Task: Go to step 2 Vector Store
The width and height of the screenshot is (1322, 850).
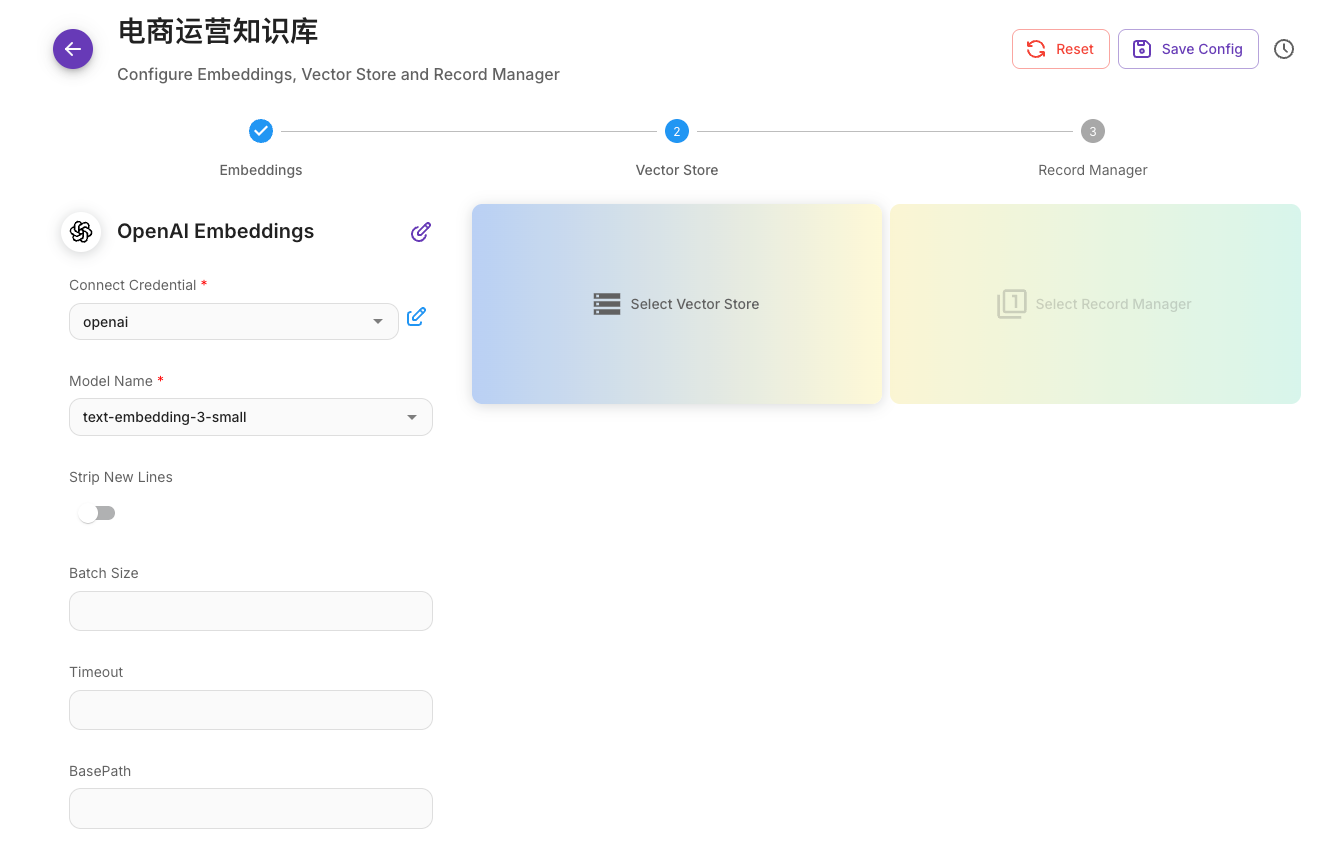Action: pos(677,131)
